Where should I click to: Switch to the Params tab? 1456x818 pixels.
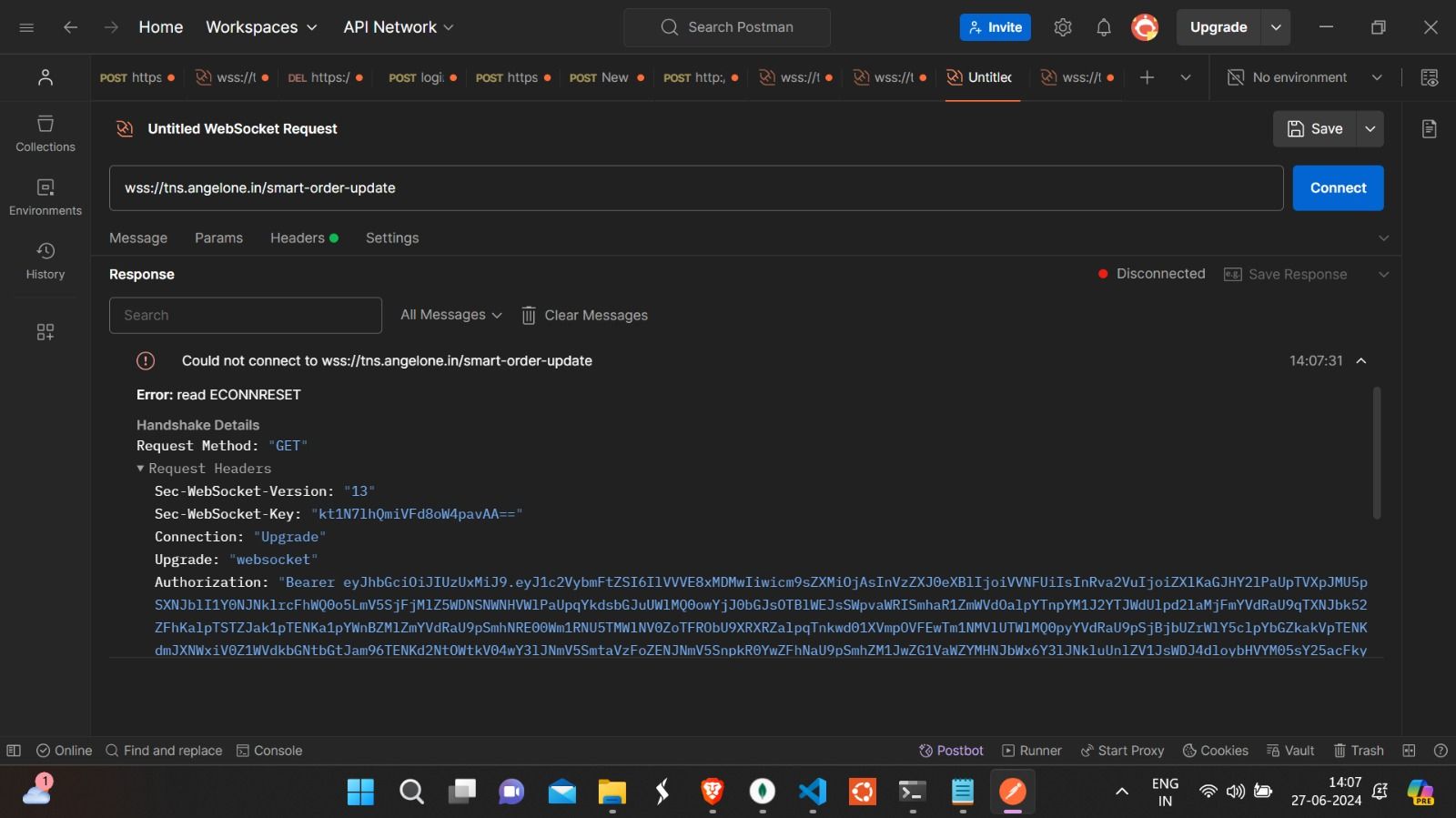218,237
